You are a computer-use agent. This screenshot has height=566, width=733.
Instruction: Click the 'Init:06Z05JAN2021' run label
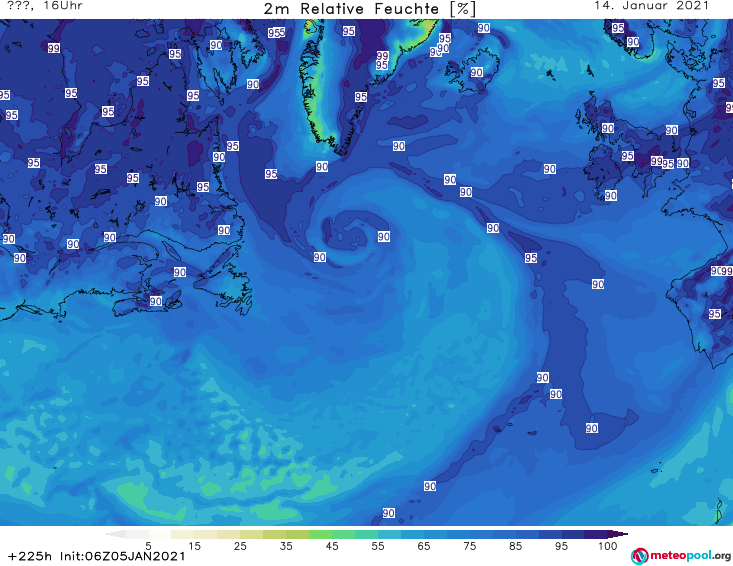coord(122,556)
